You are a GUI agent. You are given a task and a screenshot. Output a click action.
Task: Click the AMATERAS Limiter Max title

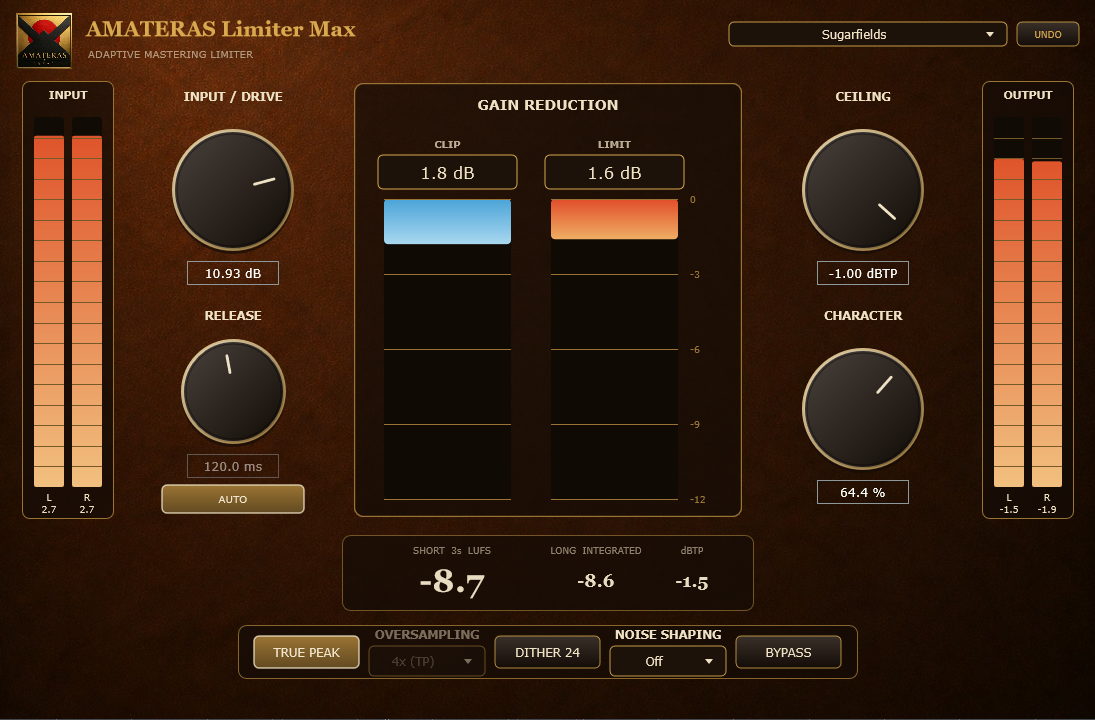coord(221,29)
